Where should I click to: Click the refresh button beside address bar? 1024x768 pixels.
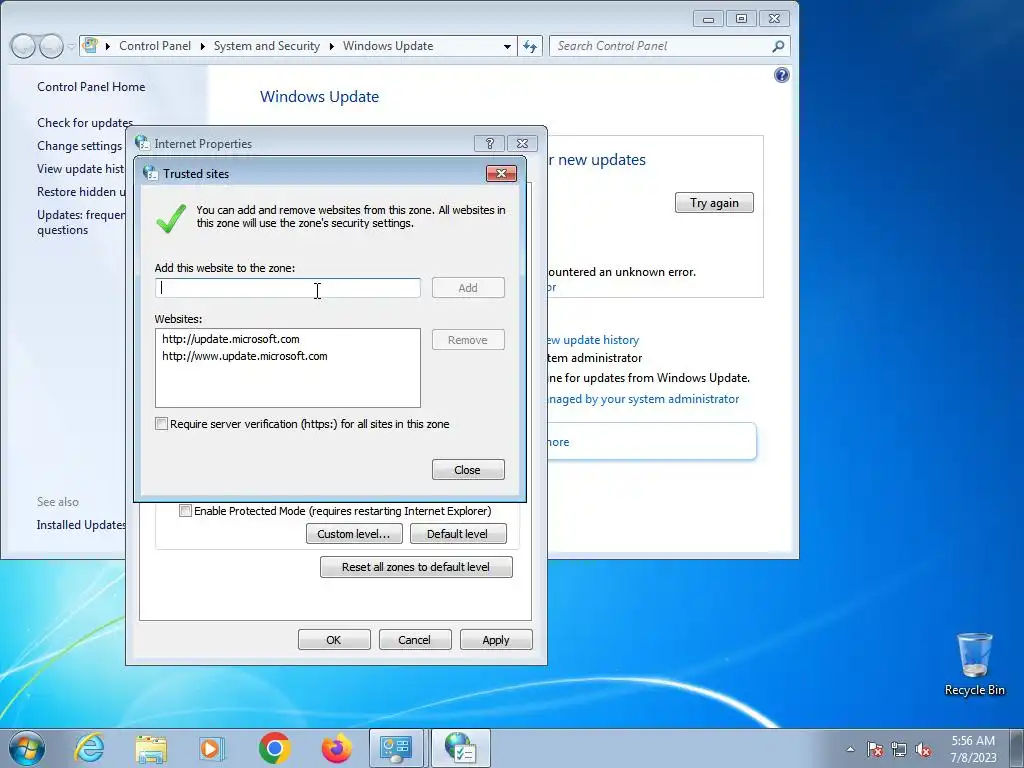point(530,46)
